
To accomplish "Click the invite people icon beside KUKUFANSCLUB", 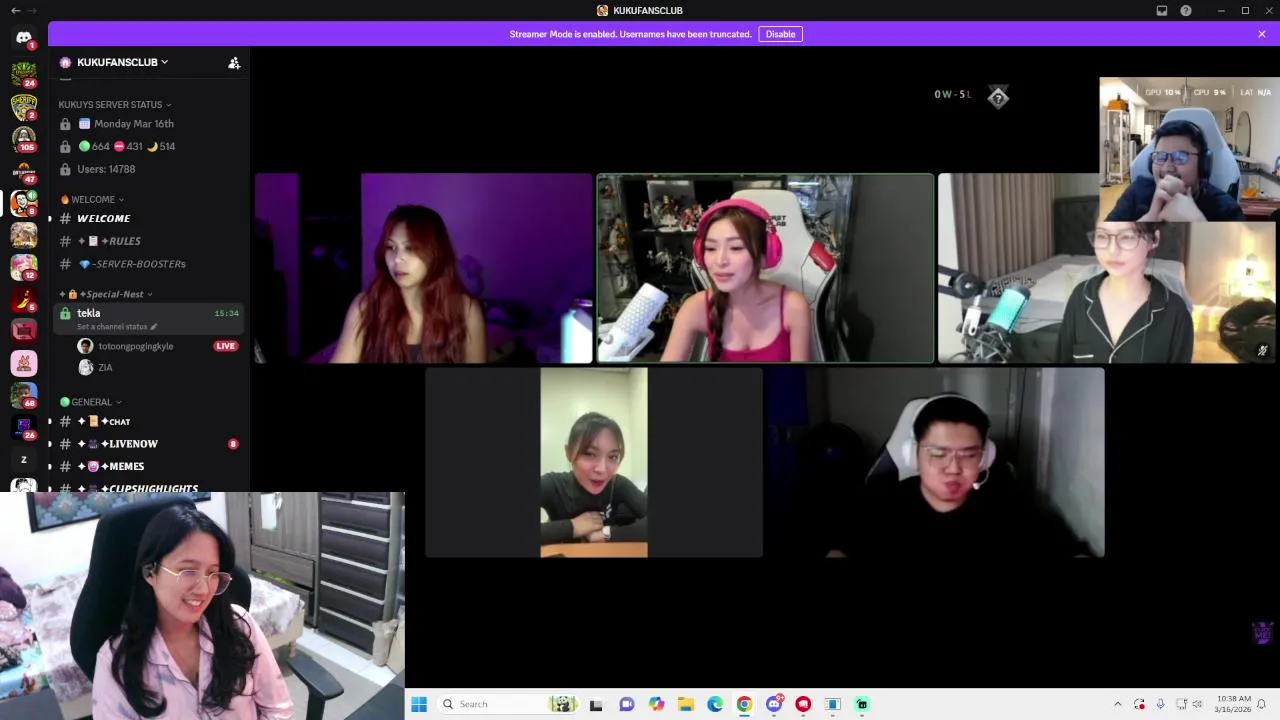I will click(234, 62).
